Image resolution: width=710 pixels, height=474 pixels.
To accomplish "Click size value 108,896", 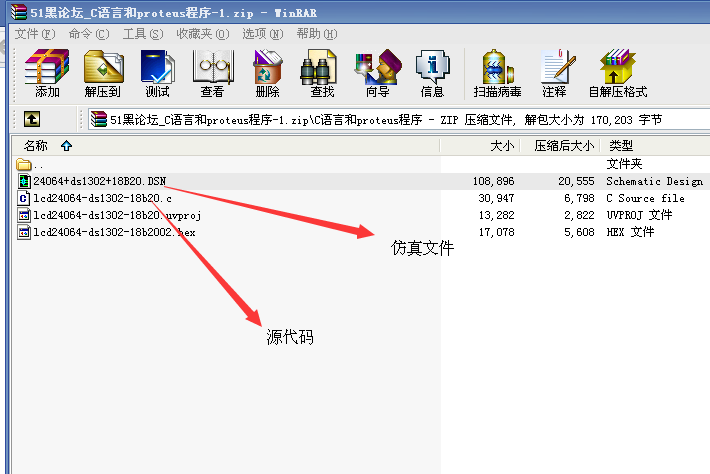I will coord(494,181).
